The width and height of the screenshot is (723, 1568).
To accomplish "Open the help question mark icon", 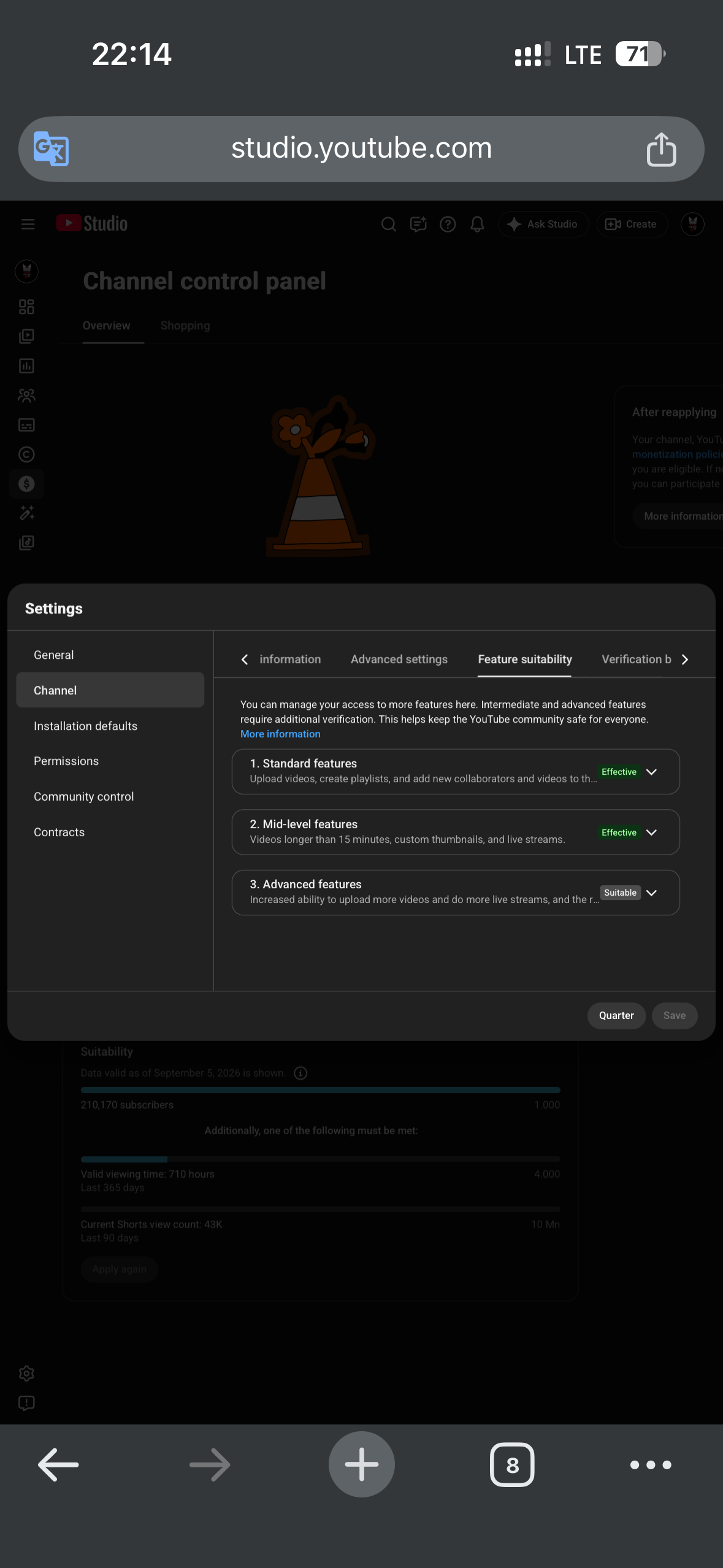I will coord(448,224).
